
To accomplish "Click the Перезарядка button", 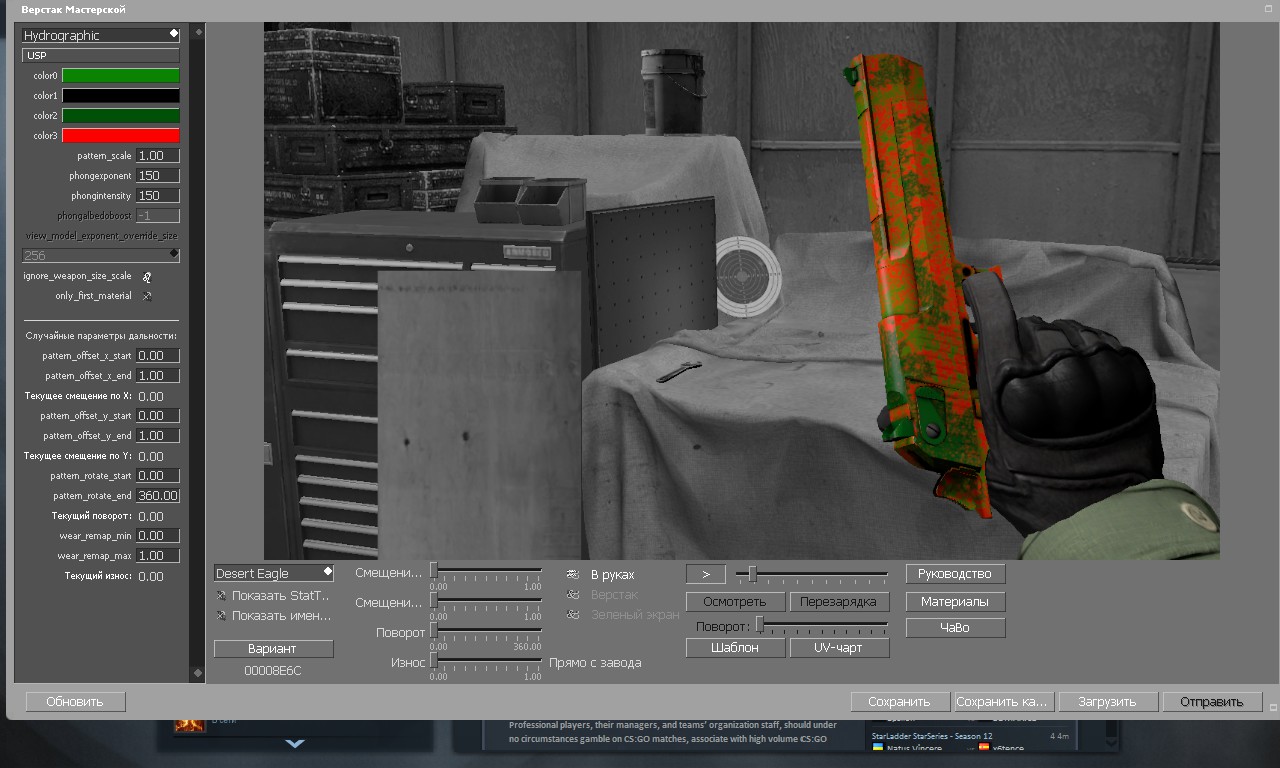I will point(839,602).
